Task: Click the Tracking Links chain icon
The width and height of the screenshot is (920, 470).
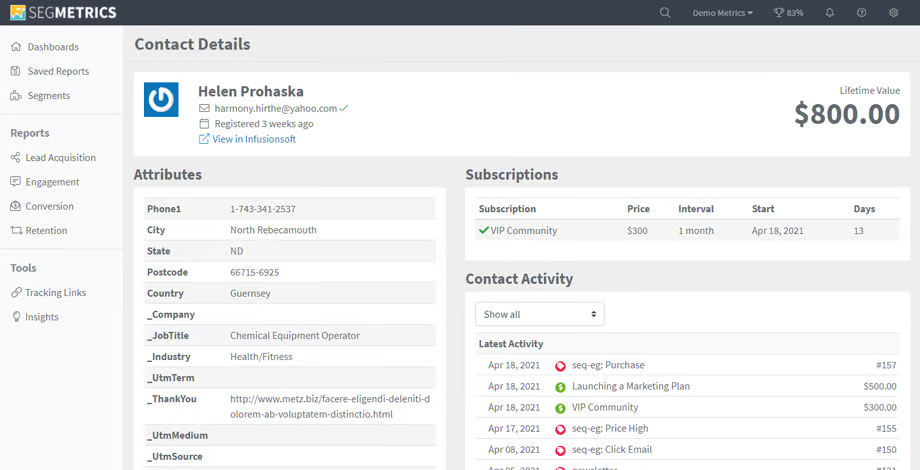Action: tap(16, 292)
